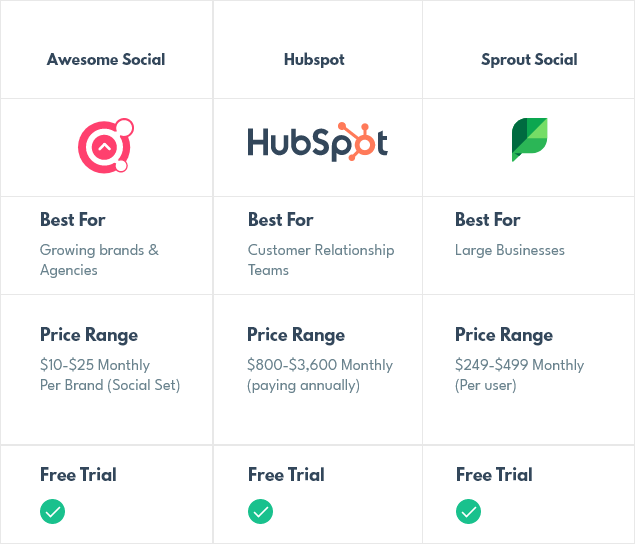Screen dimensions: 635x544
Task: Click Price Range heading in Sprout Social column
Action: [x=504, y=335]
